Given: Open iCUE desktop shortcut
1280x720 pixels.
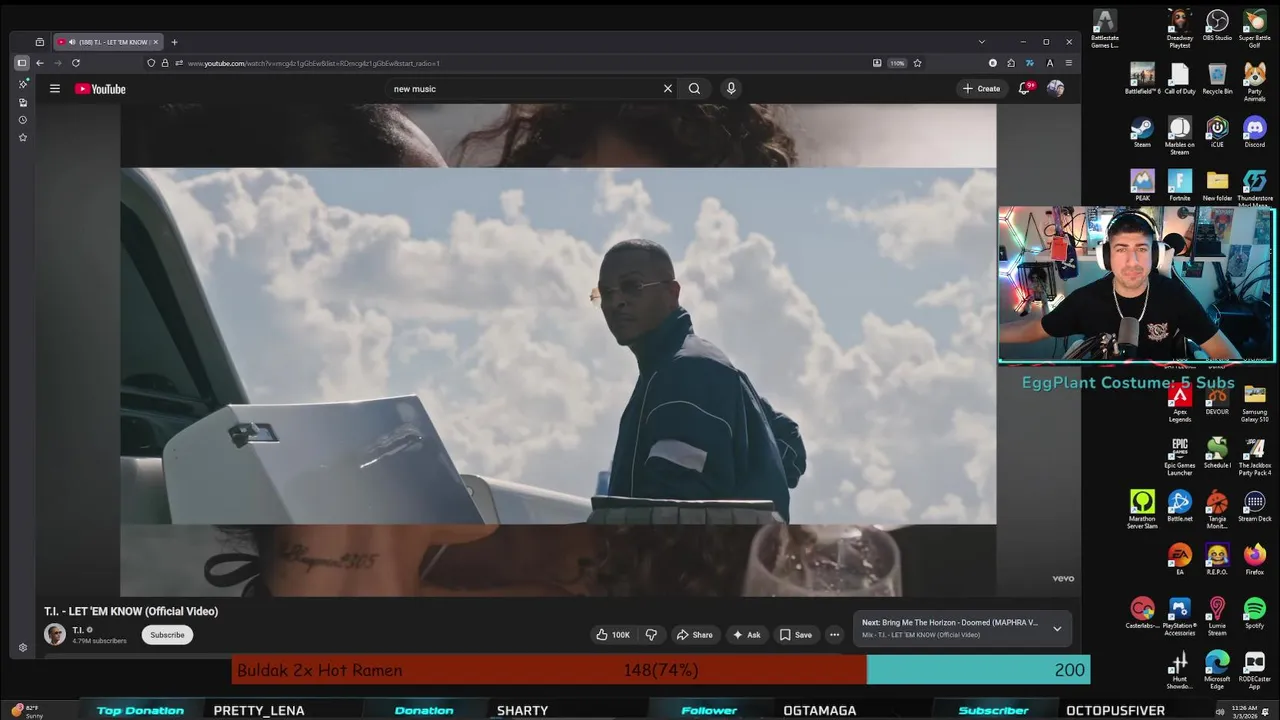Looking at the screenshot, I should pos(1217,133).
